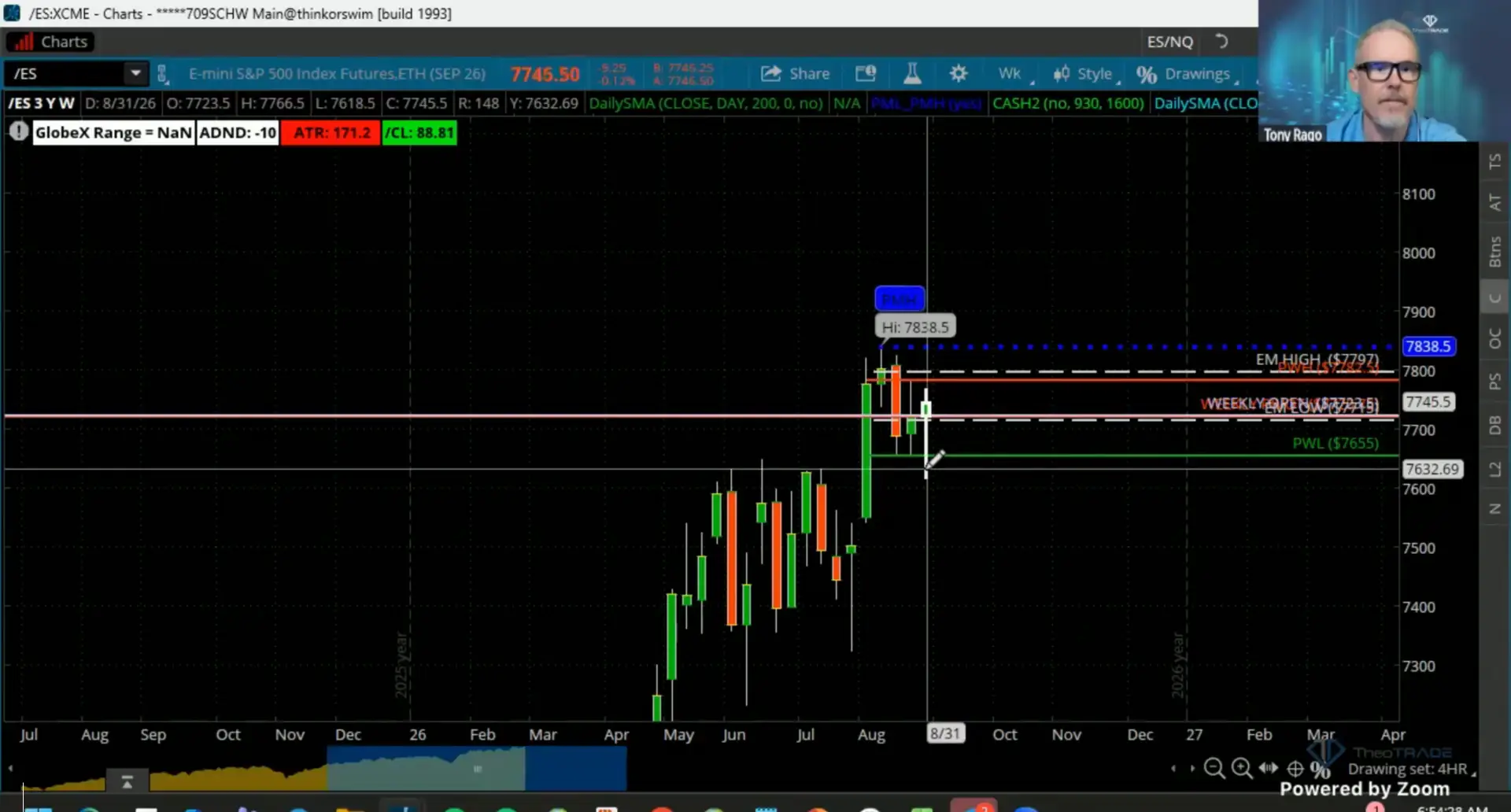Toggle the AT sidebar gadget

pyautogui.click(x=1494, y=203)
